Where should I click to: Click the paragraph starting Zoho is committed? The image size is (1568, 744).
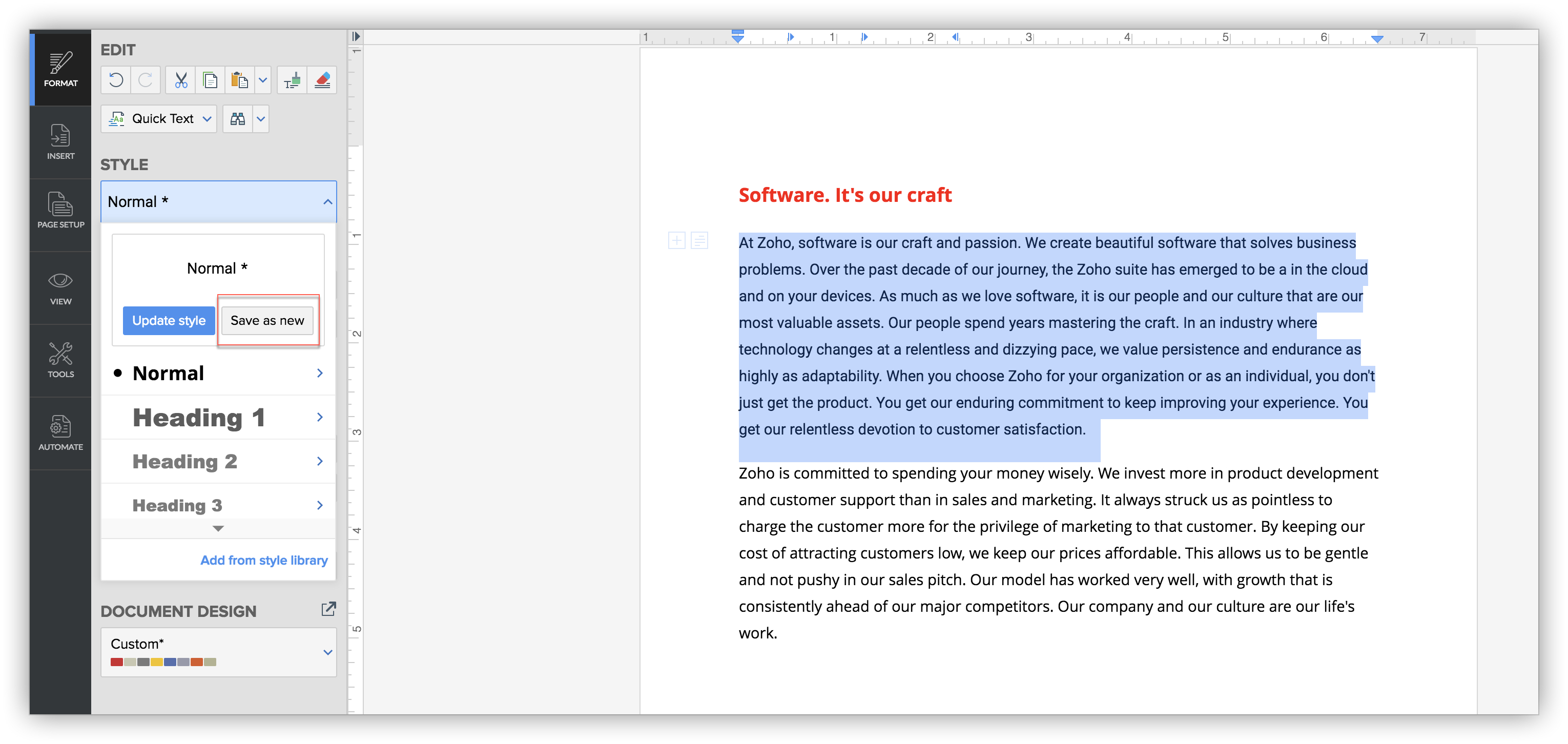click(1058, 553)
